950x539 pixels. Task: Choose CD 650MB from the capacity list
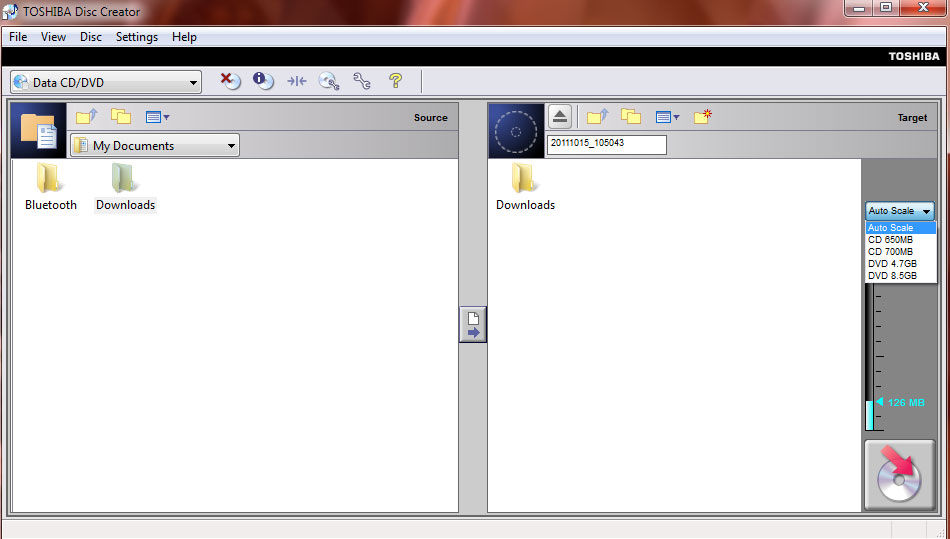[900, 240]
